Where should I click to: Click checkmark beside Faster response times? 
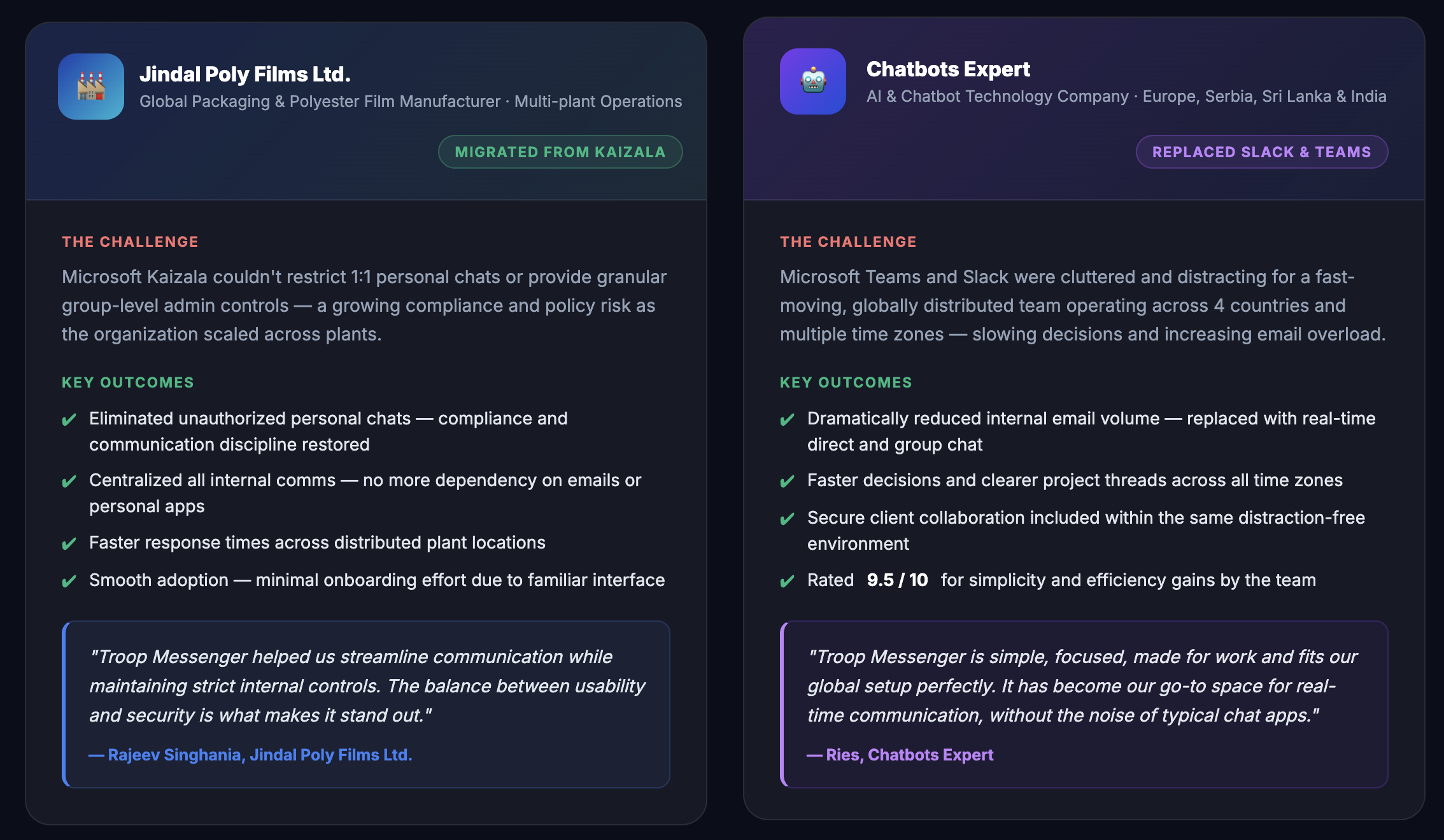point(69,543)
